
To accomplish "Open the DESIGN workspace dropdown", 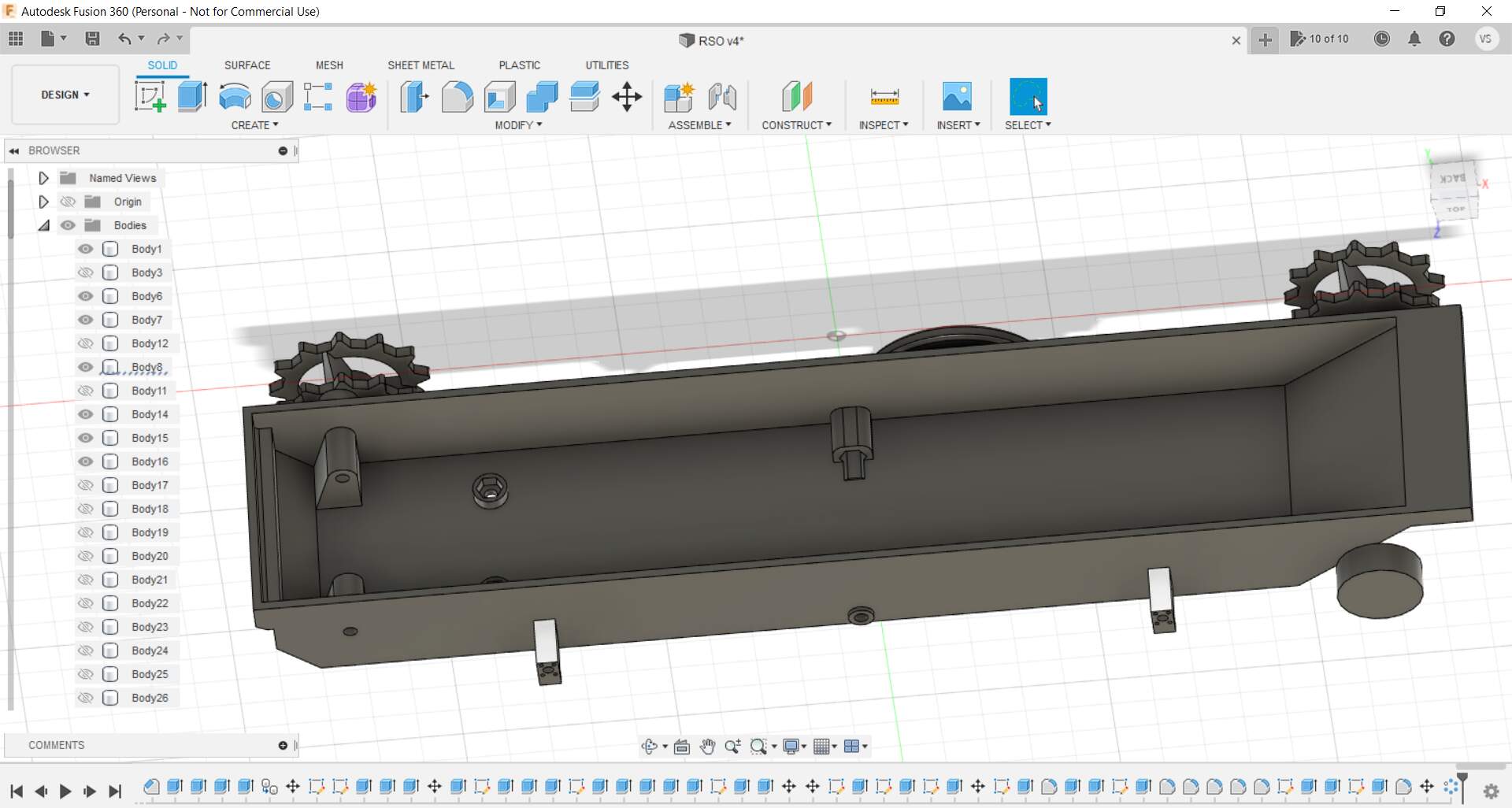I will (65, 95).
